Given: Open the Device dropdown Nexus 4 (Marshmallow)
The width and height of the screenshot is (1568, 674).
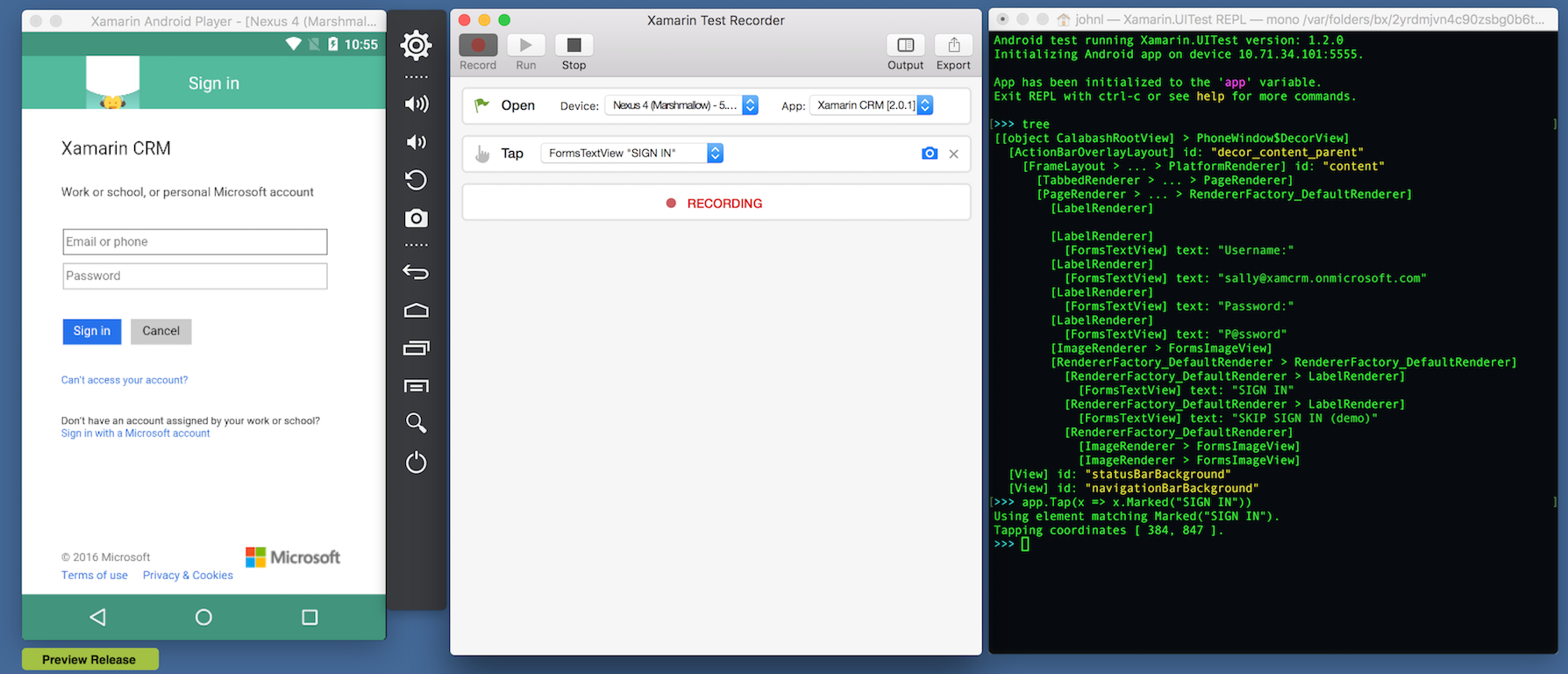Looking at the screenshot, I should pos(681,105).
